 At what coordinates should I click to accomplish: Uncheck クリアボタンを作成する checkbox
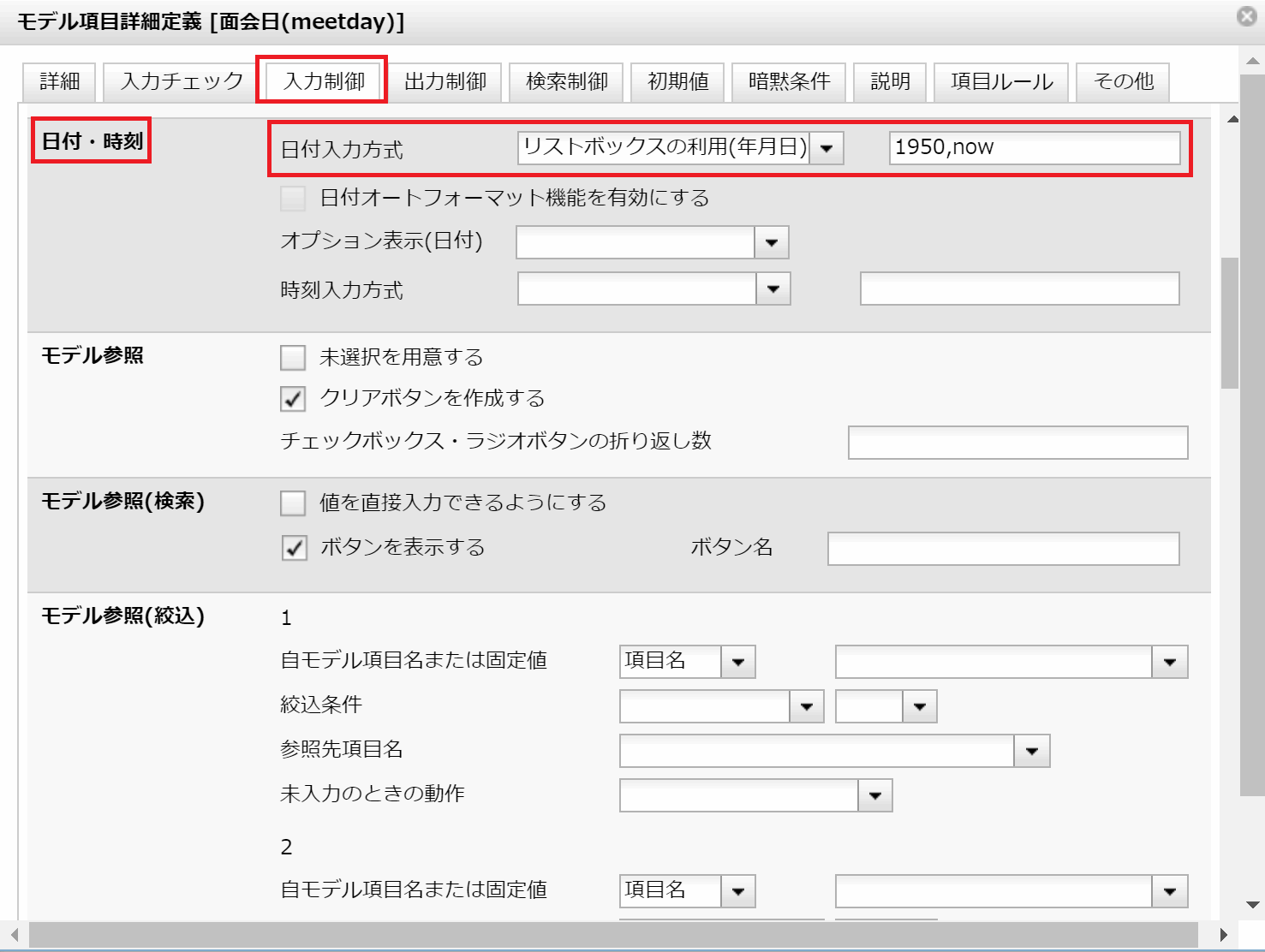293,399
